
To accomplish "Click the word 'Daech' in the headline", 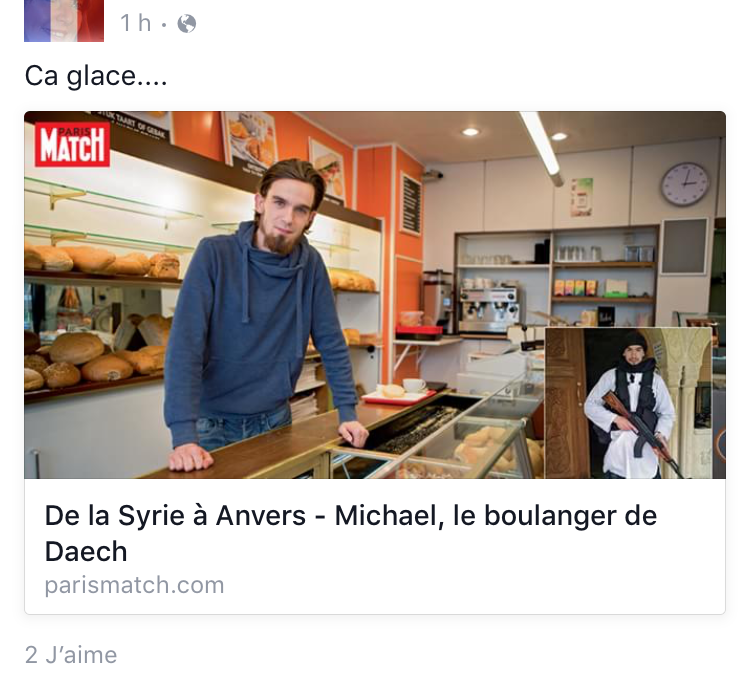I will click(x=86, y=551).
